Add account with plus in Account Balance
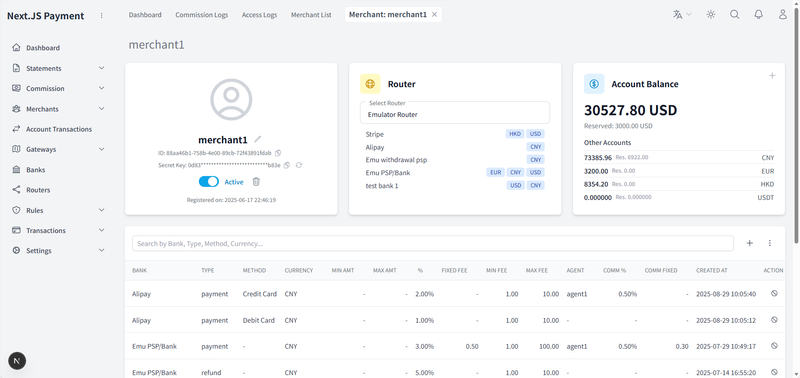This screenshot has width=800, height=378. [772, 75]
